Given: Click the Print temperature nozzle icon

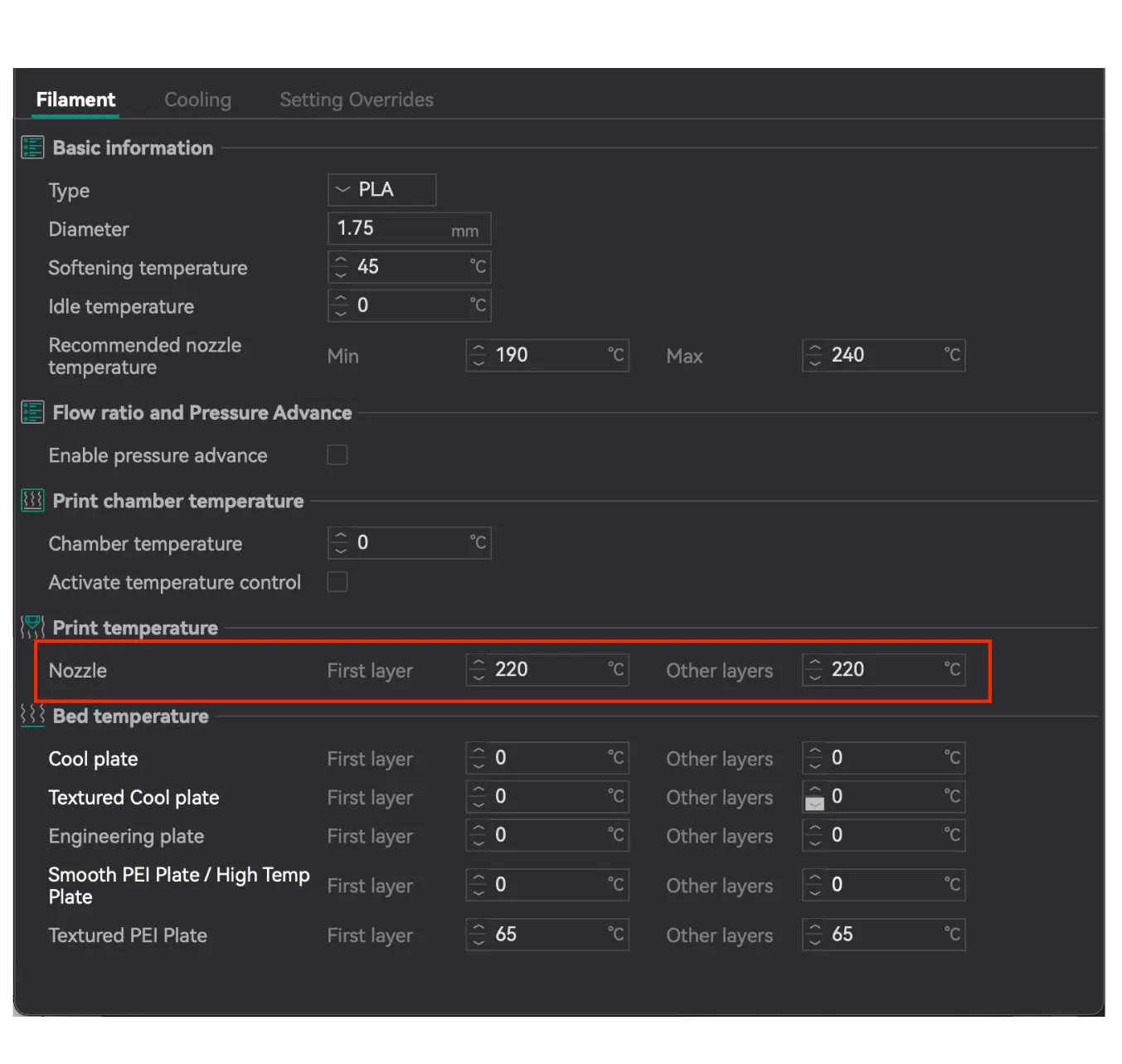Looking at the screenshot, I should pos(32,628).
